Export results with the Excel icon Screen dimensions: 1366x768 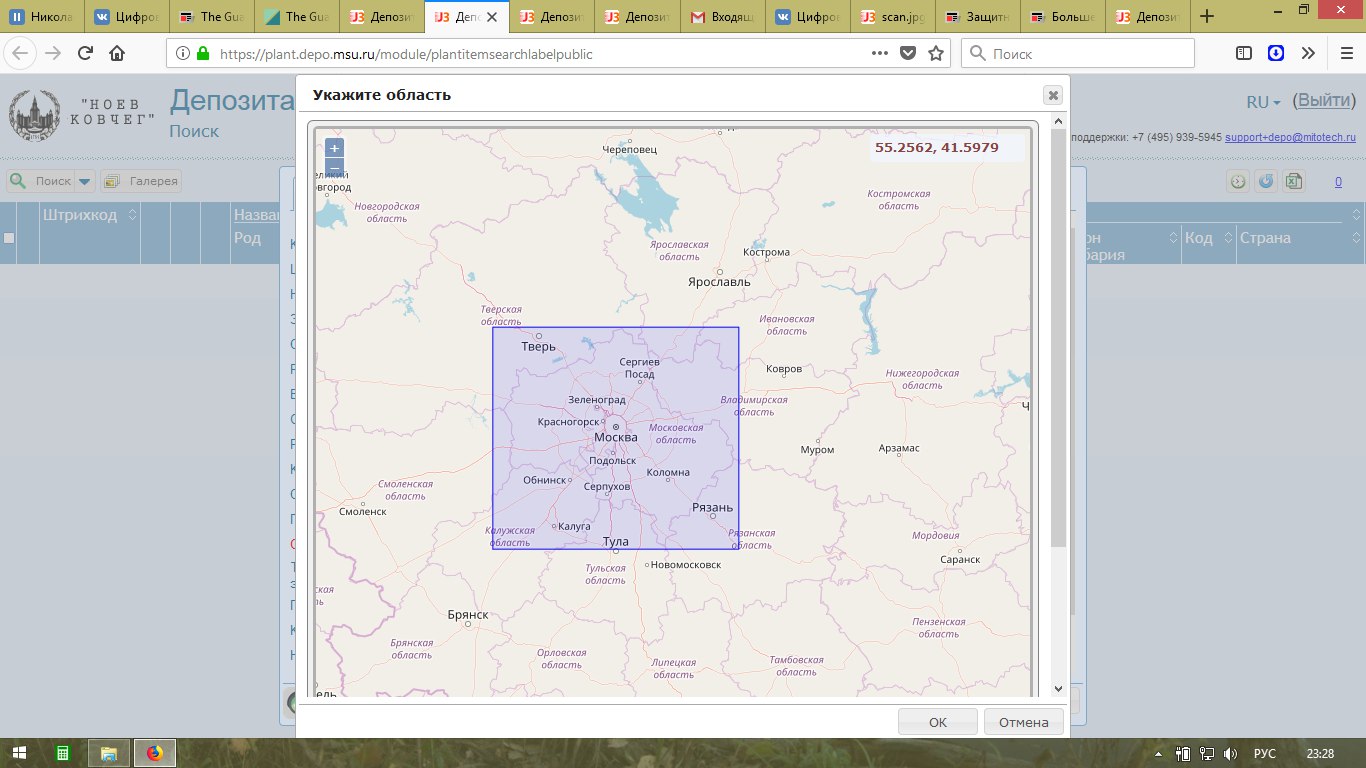click(1294, 181)
